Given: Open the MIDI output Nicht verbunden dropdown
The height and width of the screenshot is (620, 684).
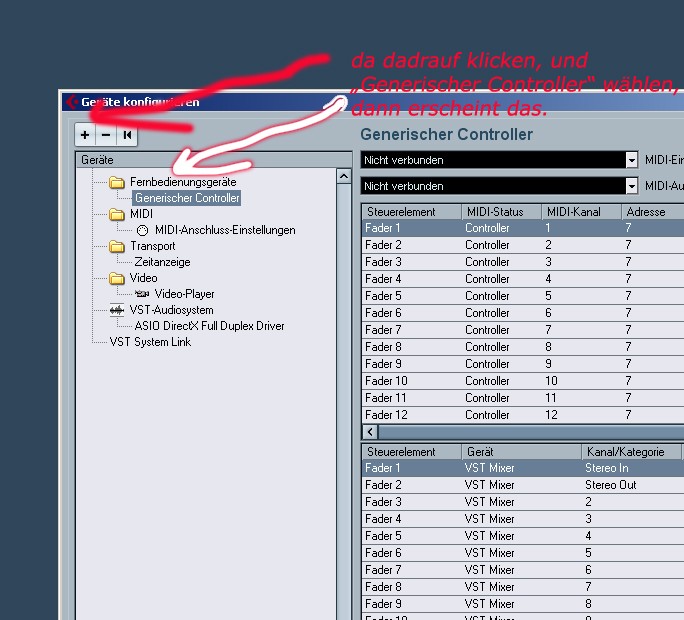Looking at the screenshot, I should tap(631, 186).
